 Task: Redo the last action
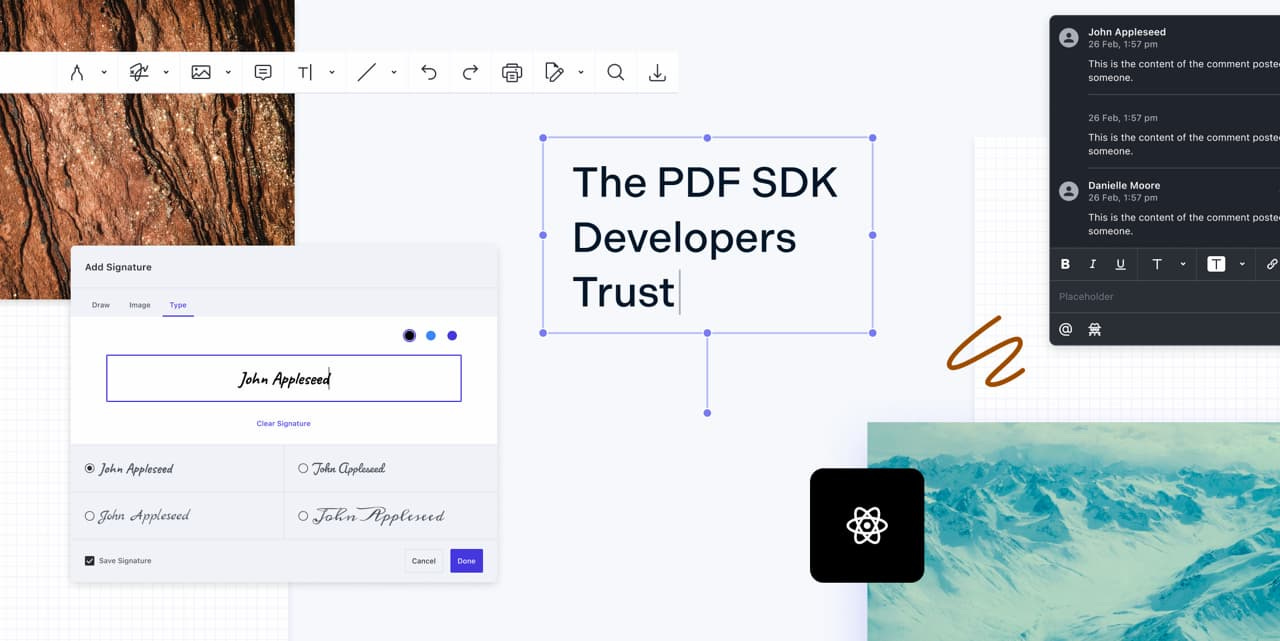470,72
